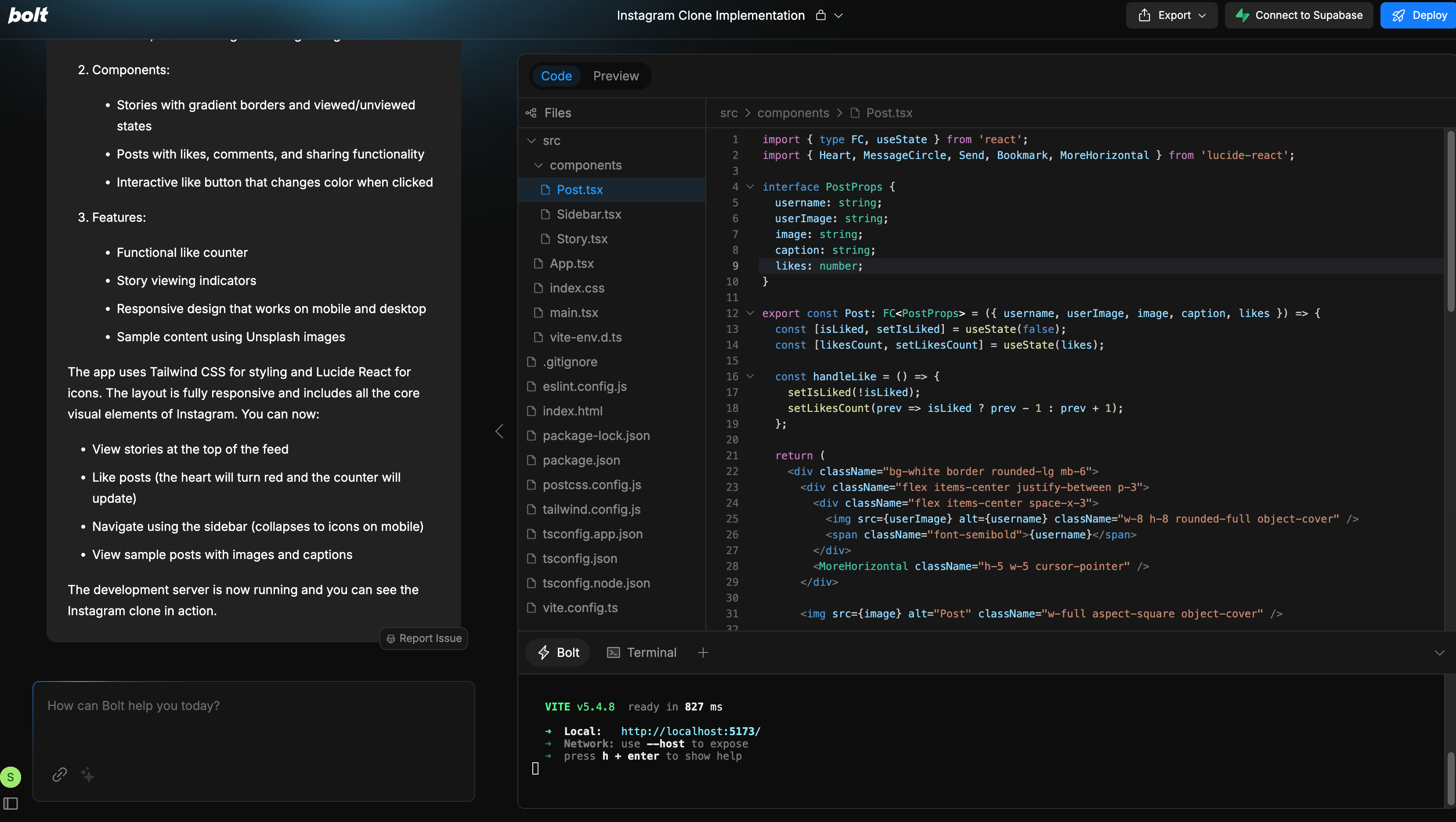1456x822 pixels.
Task: Fold the Post component at line 12
Action: (750, 313)
